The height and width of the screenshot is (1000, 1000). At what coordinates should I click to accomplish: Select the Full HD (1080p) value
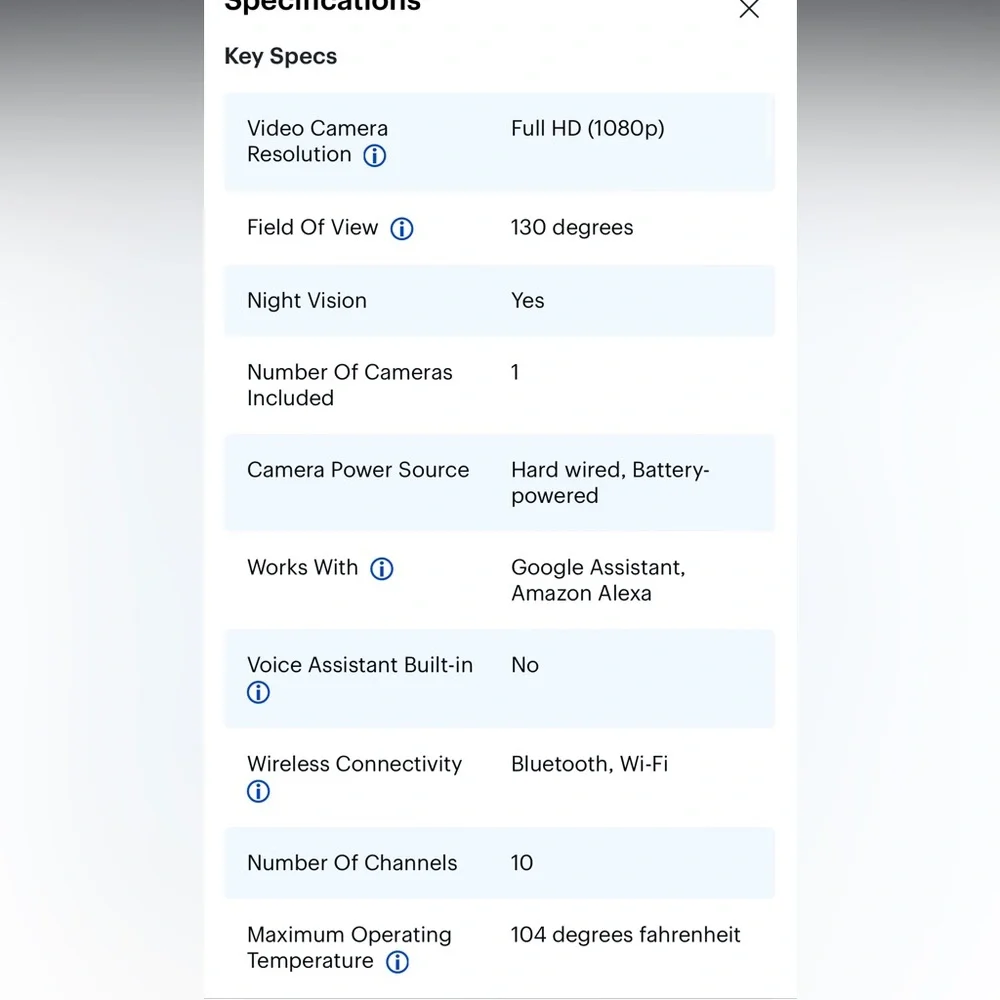[x=587, y=129]
